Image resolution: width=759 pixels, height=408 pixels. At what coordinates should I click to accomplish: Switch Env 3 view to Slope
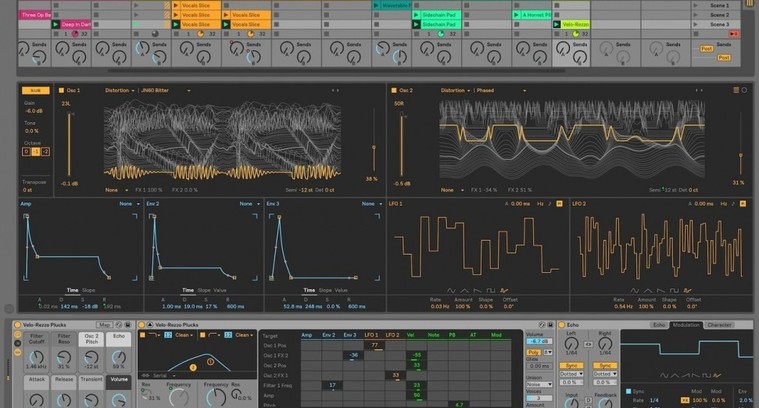pos(325,290)
